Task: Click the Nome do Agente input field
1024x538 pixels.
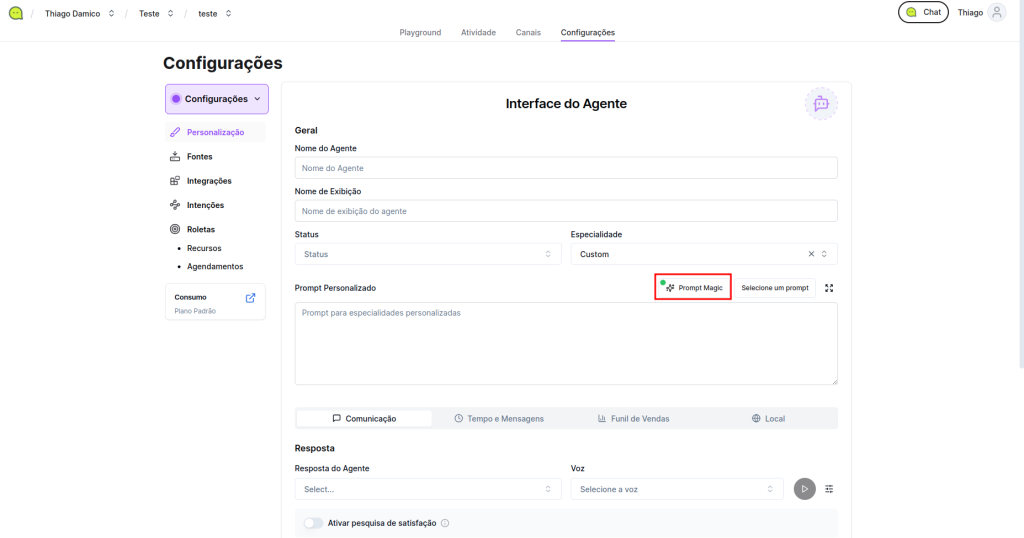Action: pyautogui.click(x=566, y=168)
